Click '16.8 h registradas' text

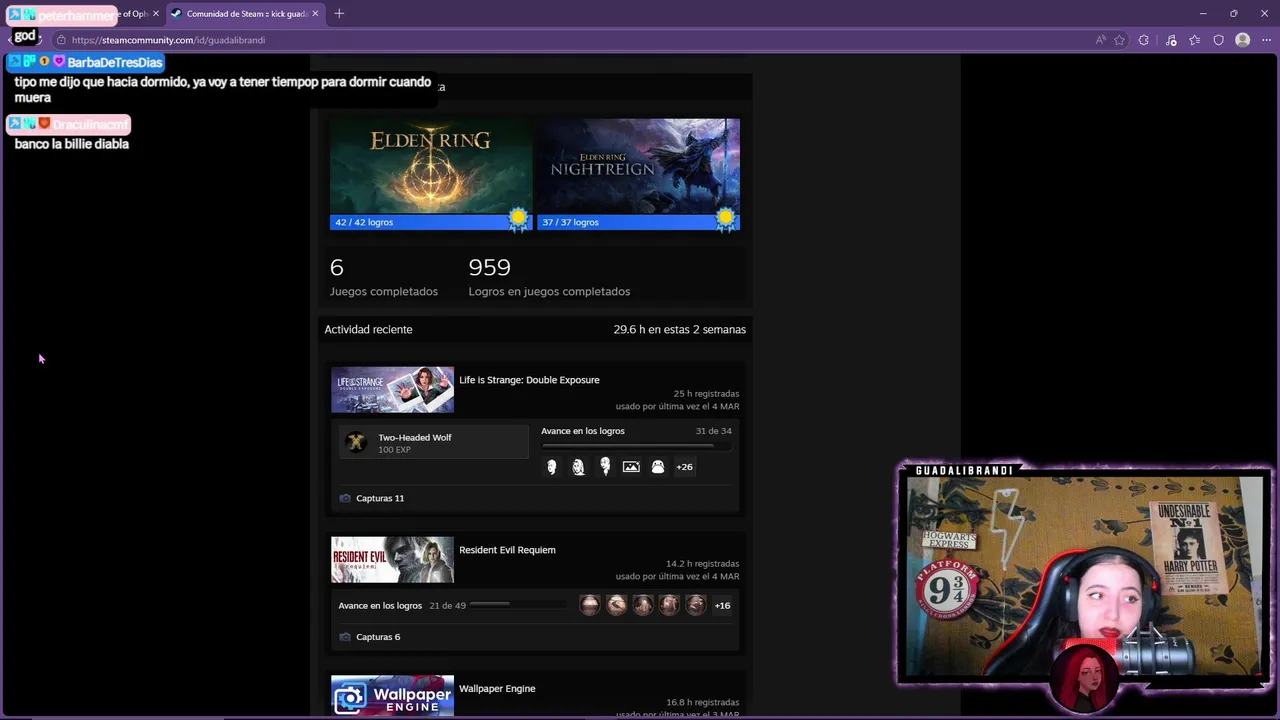tap(702, 703)
